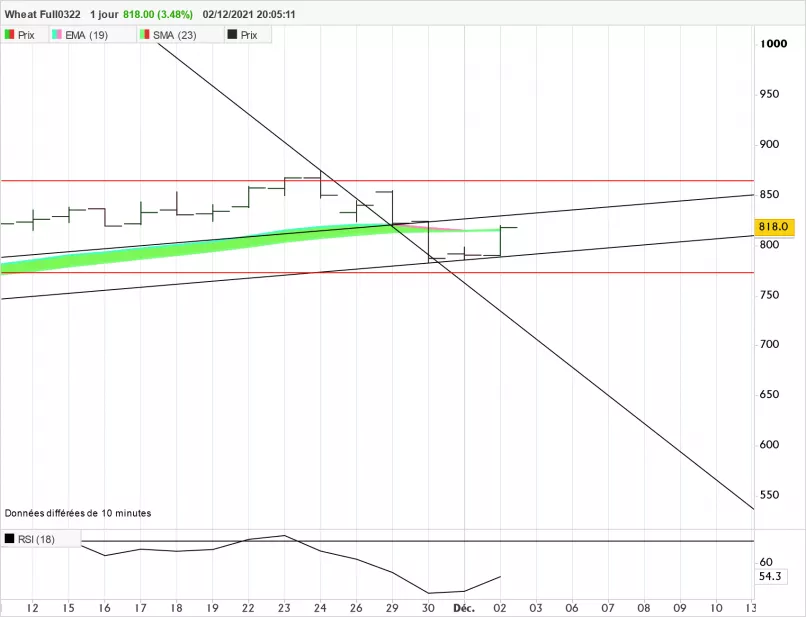Click the yellow 818.0 current price tag
Screen dimensions: 806x617
(774, 227)
